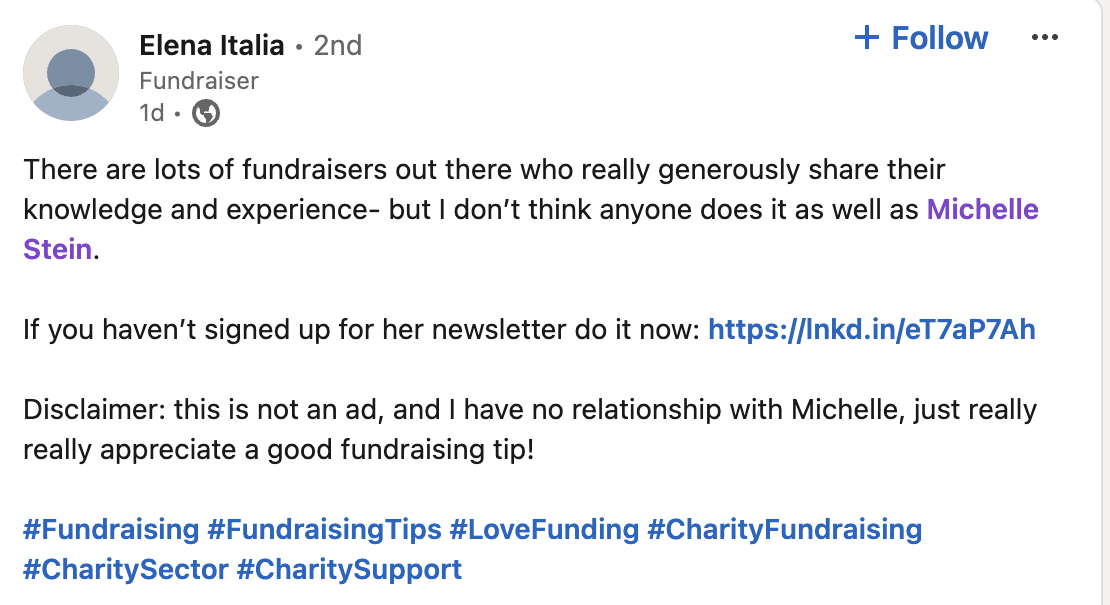Go to the #CharitySector hashtag

125,569
